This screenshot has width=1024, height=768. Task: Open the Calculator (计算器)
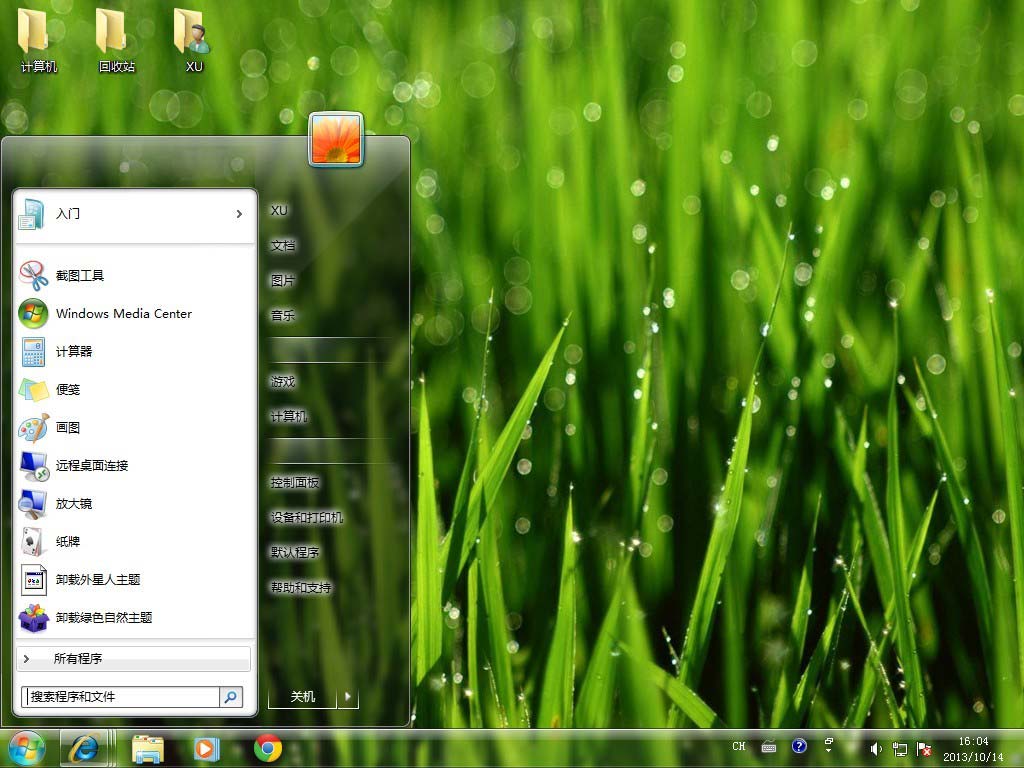73,352
